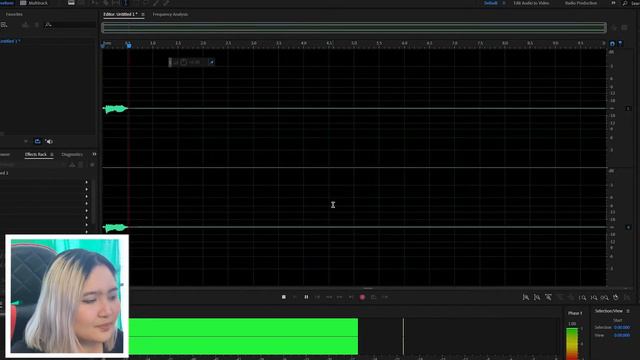Screen dimensions: 640x360
Task: Move playhead to next marker
Action: tap(351, 297)
